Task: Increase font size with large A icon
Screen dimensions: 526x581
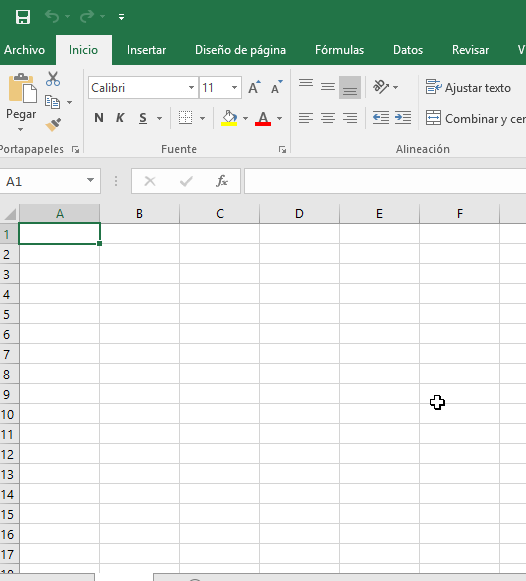Action: click(x=254, y=87)
